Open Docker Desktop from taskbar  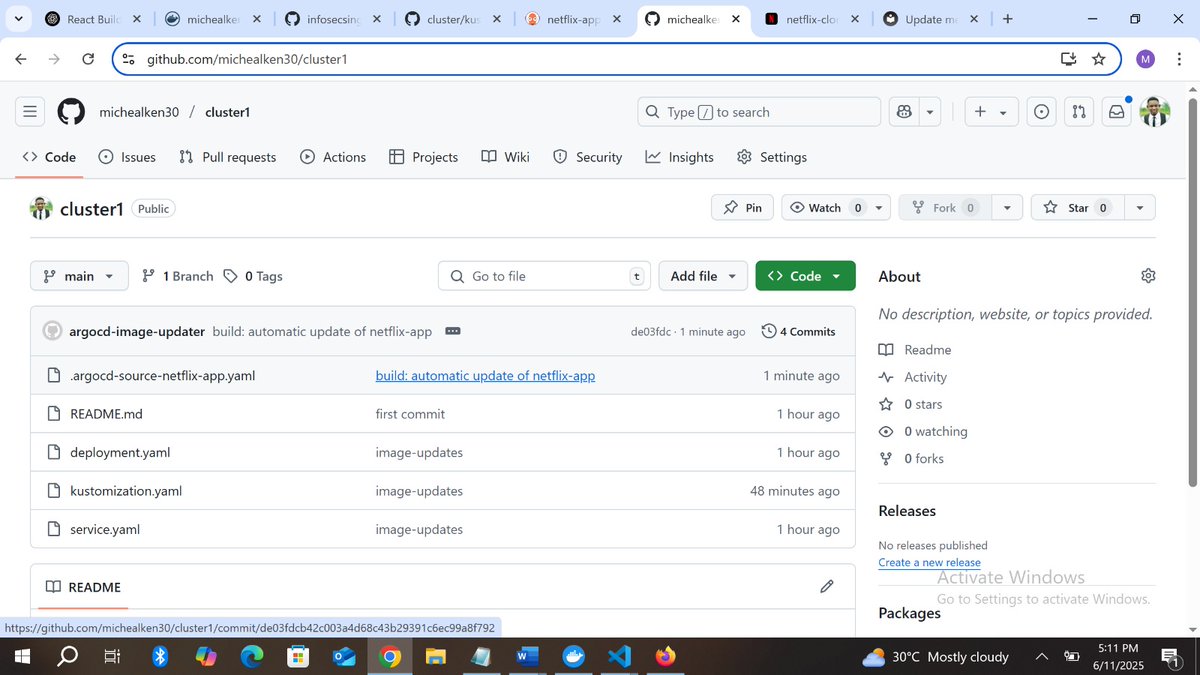[574, 657]
